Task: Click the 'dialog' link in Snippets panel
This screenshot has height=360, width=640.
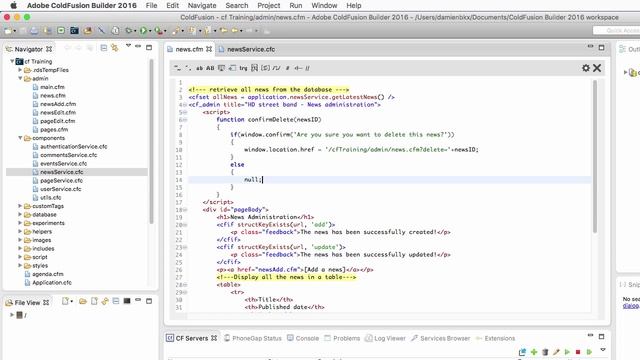Action: click(x=631, y=306)
